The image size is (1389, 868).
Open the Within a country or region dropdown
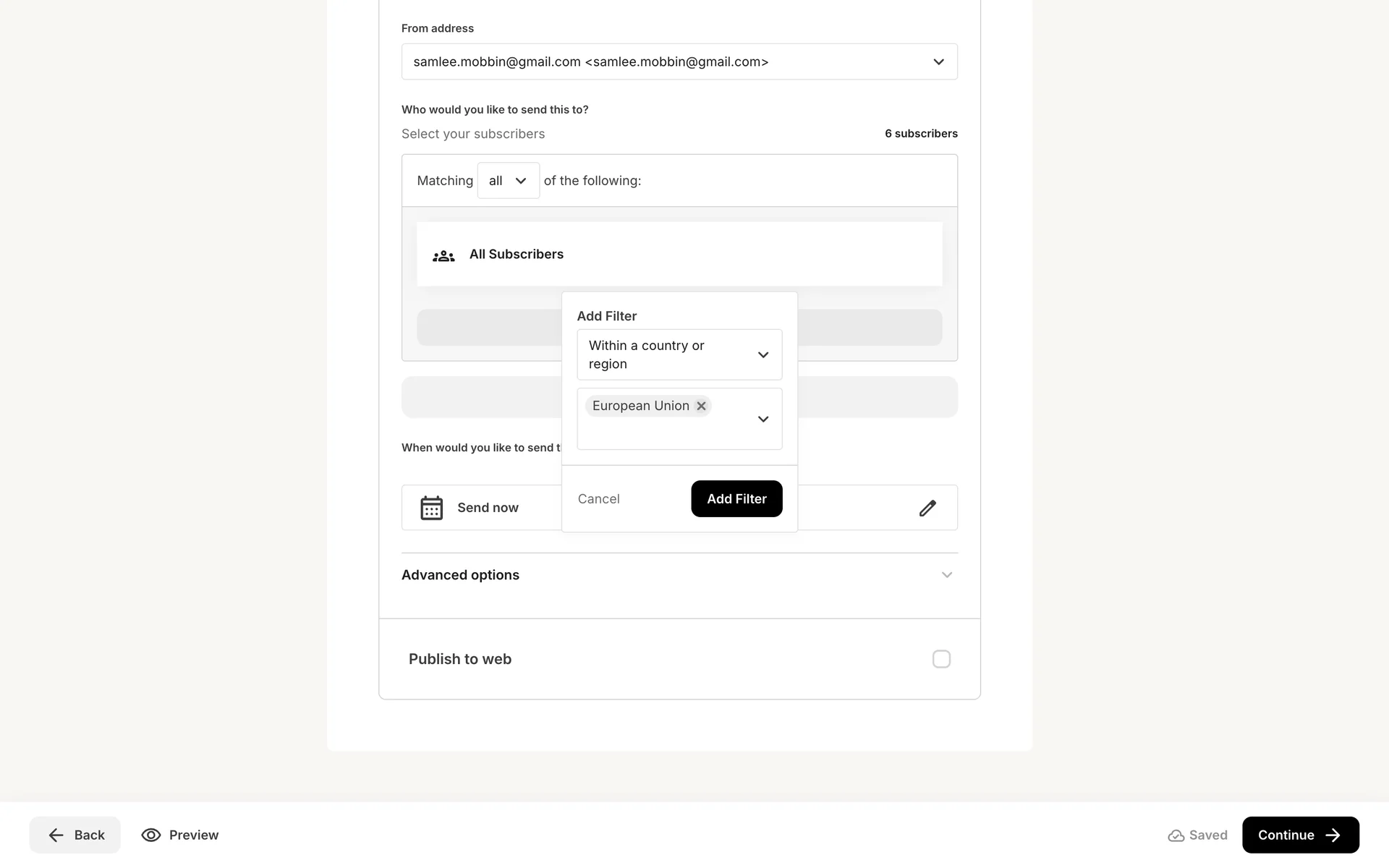679,354
